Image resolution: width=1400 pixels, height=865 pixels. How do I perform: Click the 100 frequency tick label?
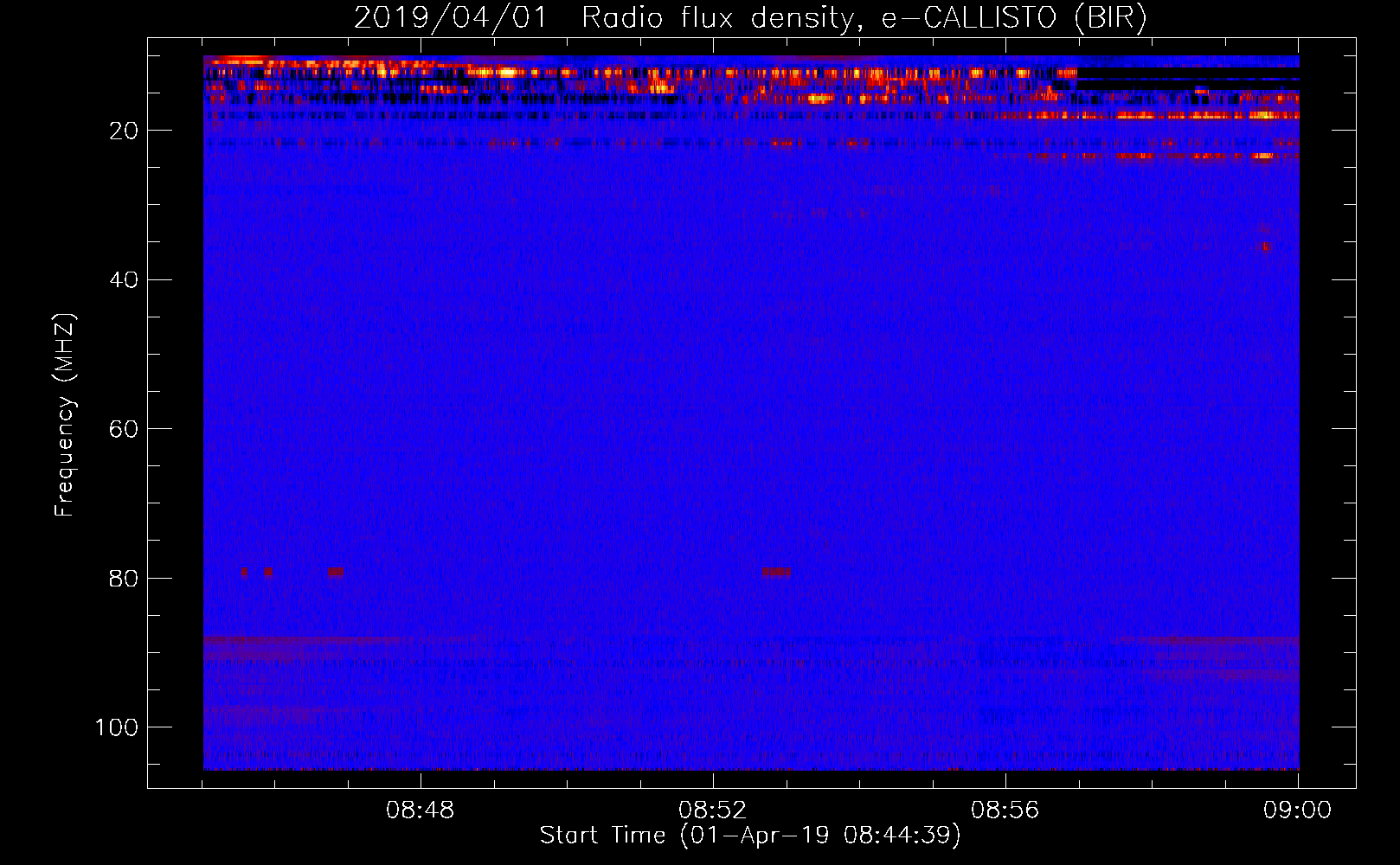tap(117, 727)
